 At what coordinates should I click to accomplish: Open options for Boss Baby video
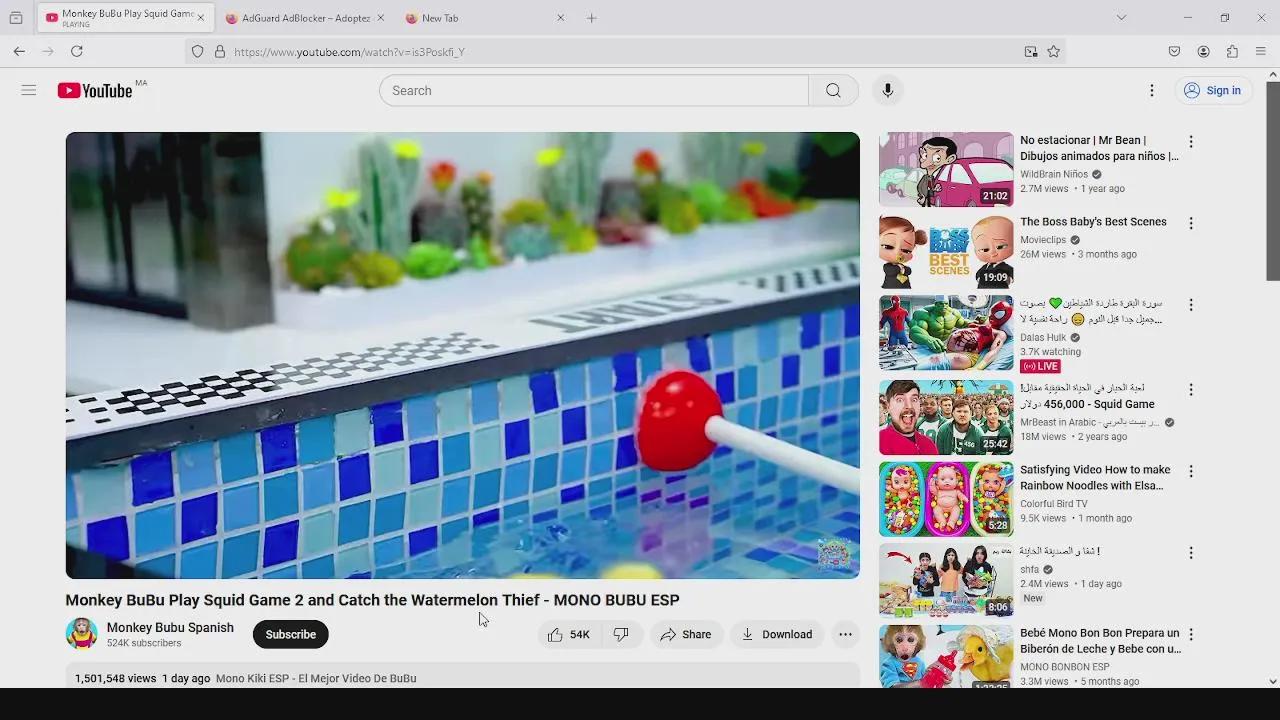coord(1191,223)
